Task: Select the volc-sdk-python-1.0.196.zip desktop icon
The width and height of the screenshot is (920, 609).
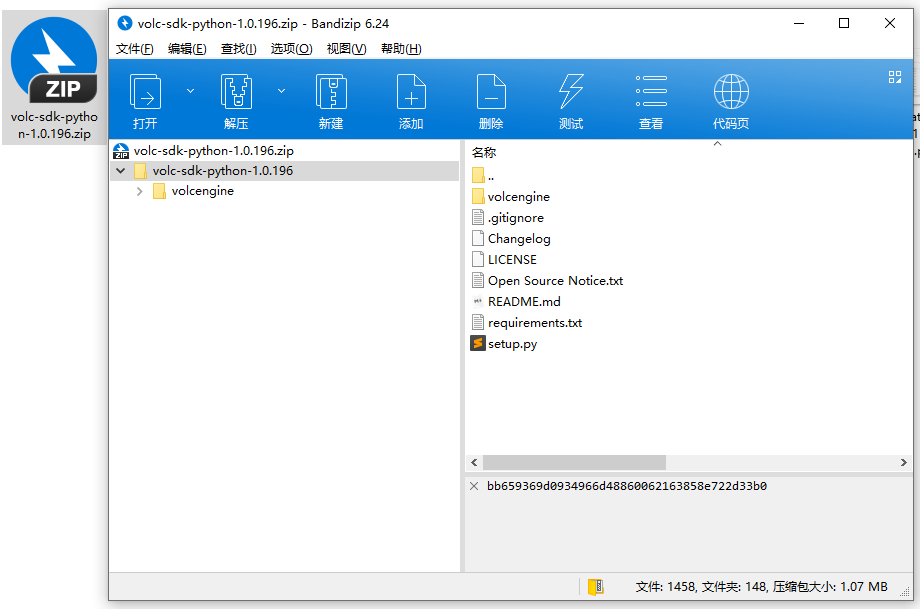Action: click(54, 78)
